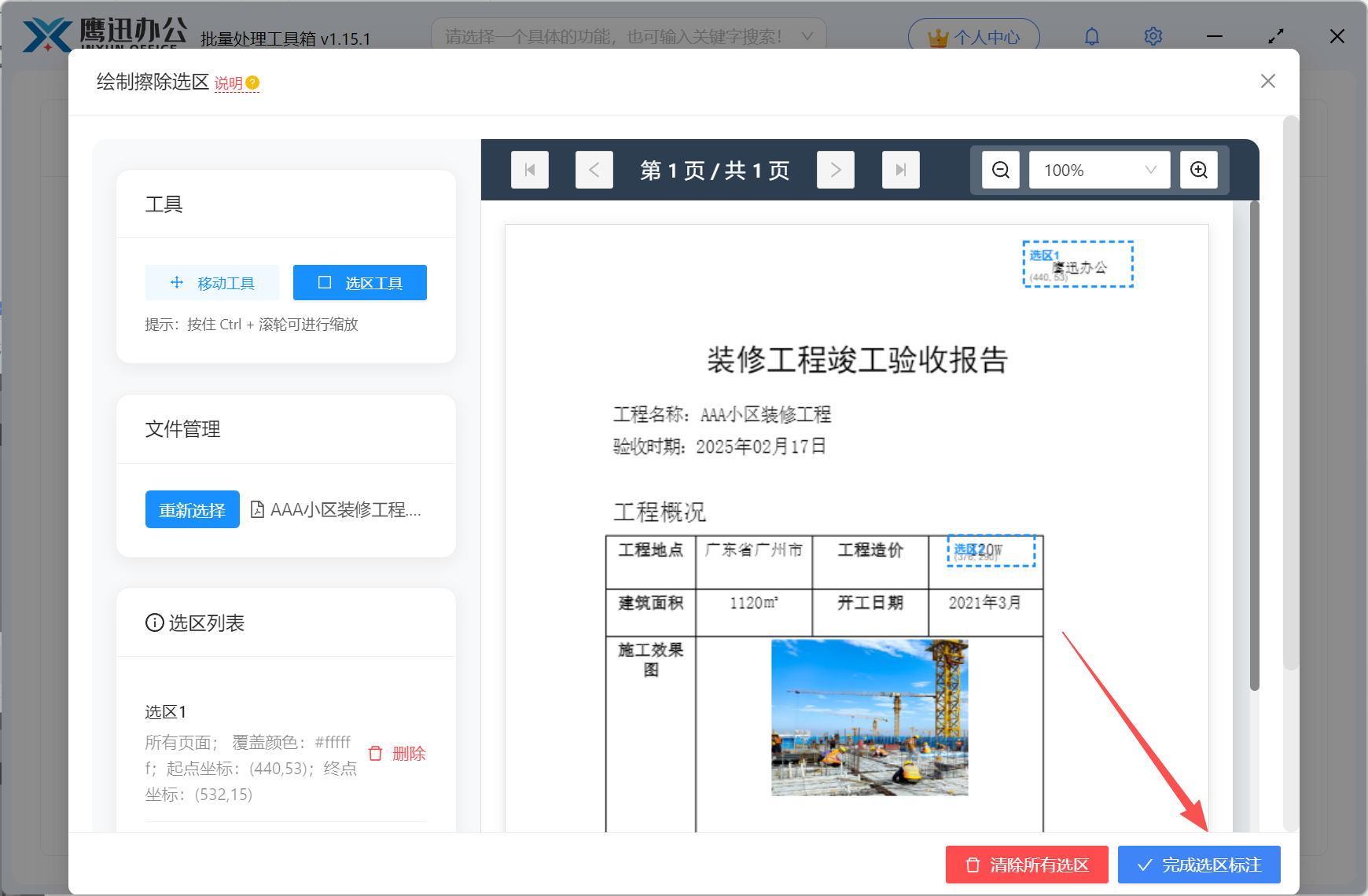Jump to the first page icon

pos(530,169)
